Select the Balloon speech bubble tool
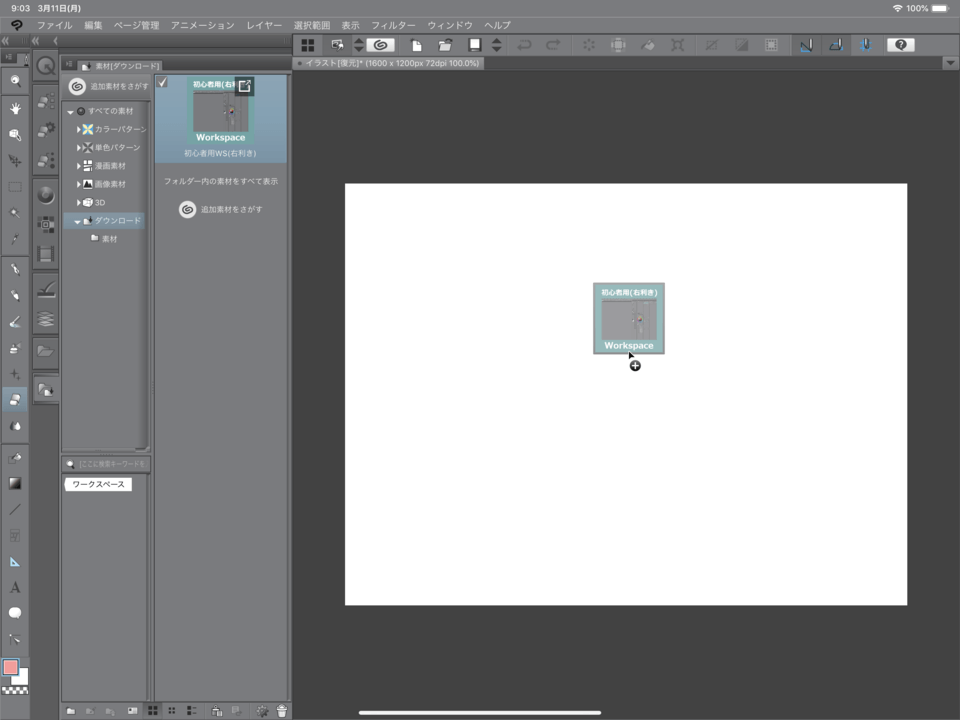Viewport: 960px width, 720px height. point(15,613)
